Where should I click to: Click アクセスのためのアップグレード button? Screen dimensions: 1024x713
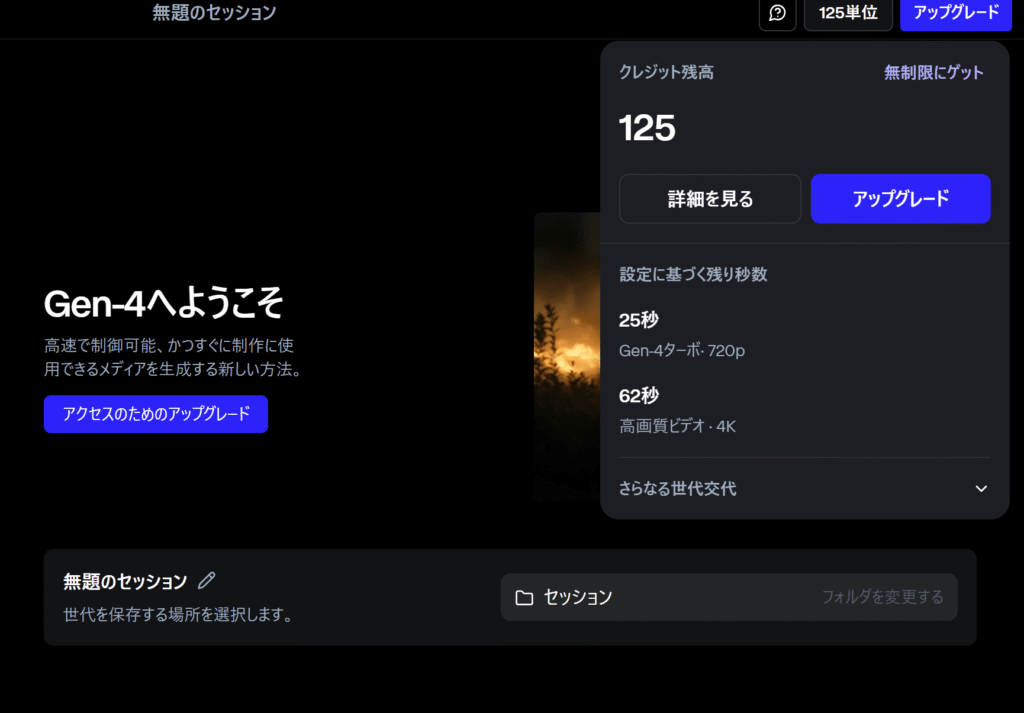(156, 414)
